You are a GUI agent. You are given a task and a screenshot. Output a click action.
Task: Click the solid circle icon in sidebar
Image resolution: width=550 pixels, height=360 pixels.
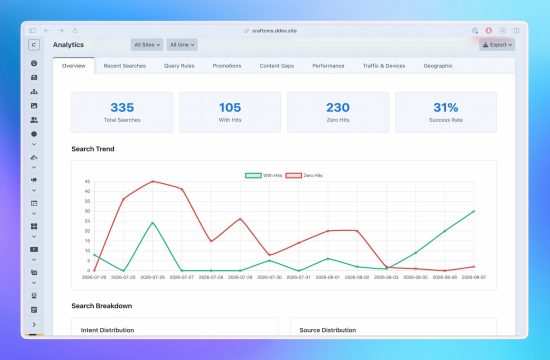(x=34, y=134)
